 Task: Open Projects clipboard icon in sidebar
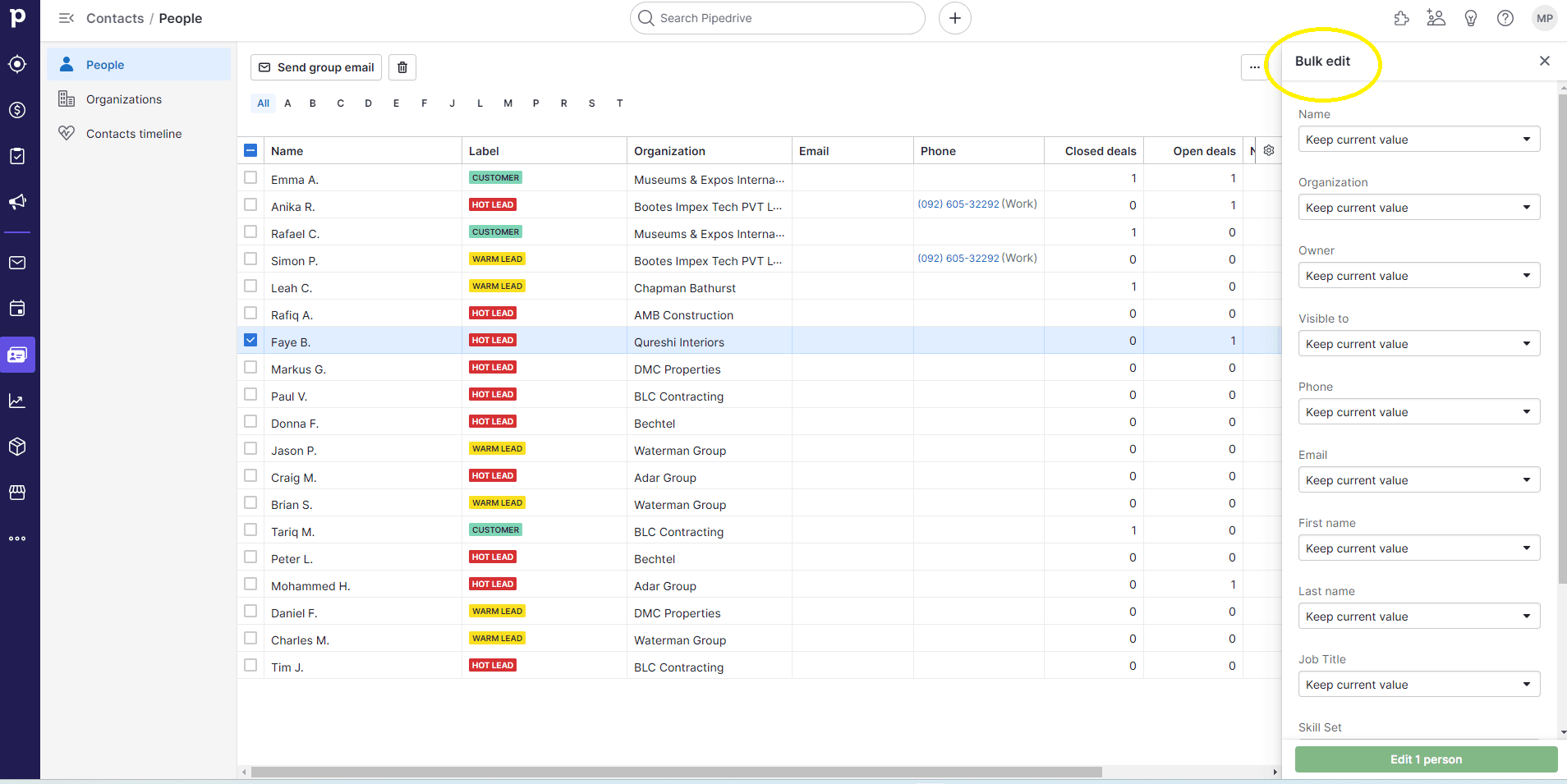pos(17,156)
